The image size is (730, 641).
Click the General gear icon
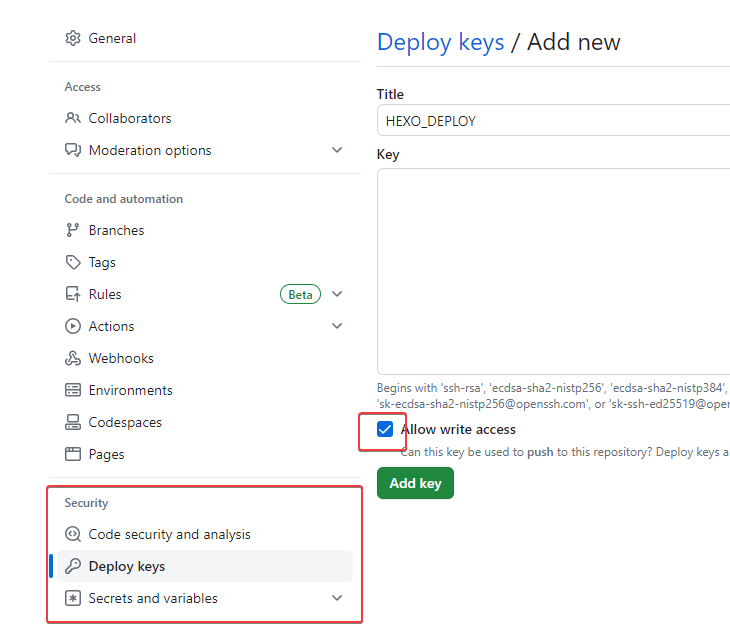(x=73, y=38)
